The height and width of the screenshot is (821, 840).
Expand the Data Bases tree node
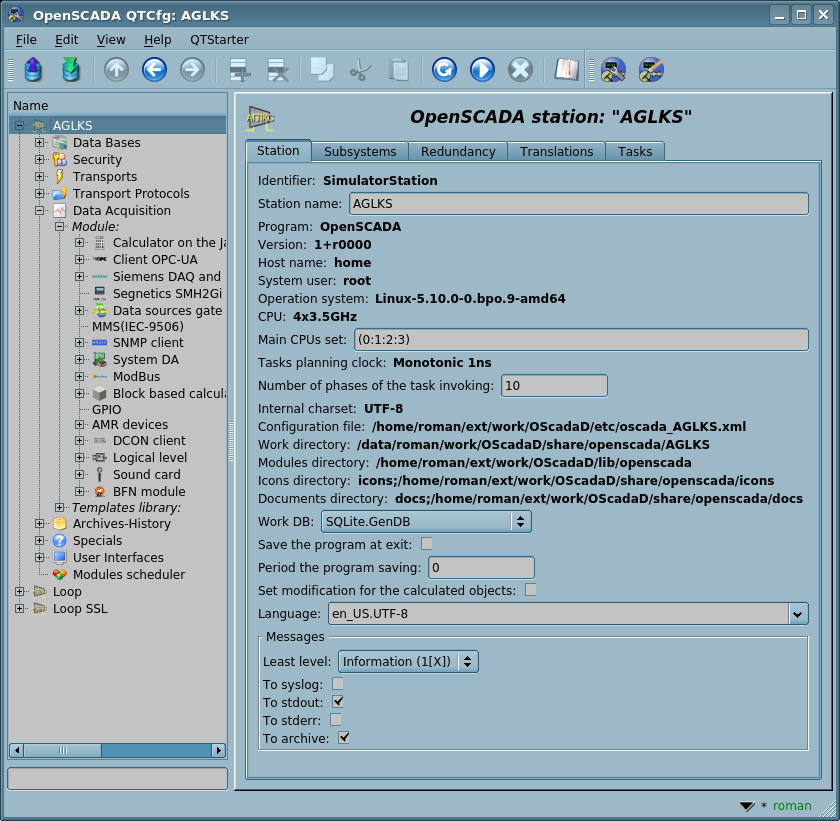[39, 142]
